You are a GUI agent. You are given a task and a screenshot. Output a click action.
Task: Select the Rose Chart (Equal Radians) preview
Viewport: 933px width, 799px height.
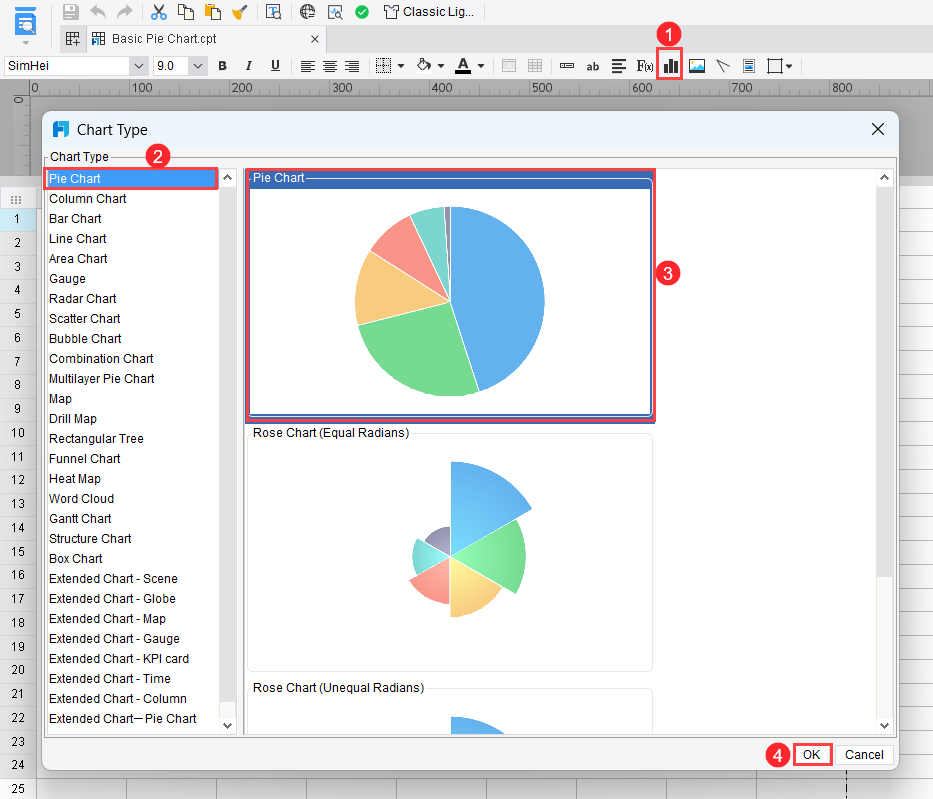click(450, 550)
